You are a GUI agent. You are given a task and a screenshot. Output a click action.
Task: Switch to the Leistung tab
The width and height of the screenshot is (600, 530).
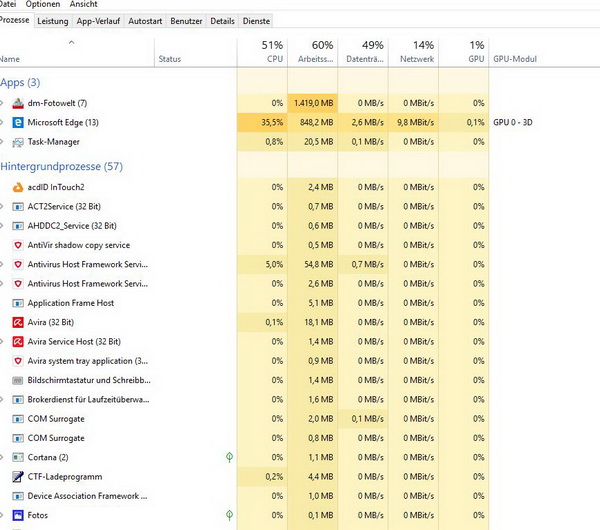[x=53, y=21]
